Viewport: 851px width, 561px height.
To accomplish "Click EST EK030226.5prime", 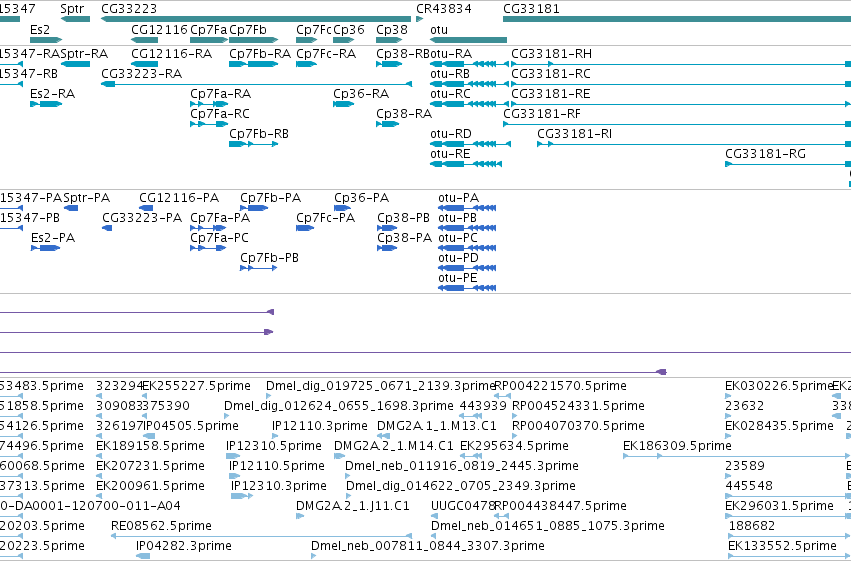I will click(779, 386).
